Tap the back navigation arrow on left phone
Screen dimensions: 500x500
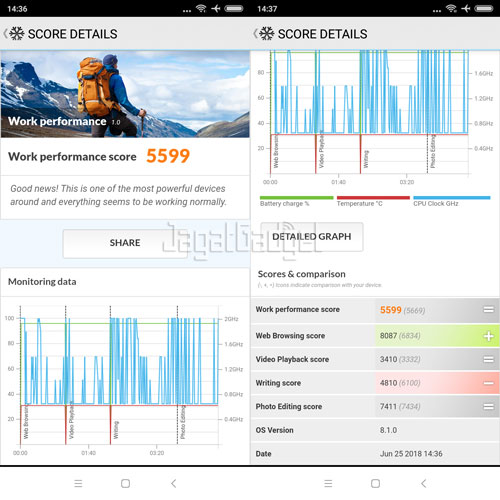point(173,483)
